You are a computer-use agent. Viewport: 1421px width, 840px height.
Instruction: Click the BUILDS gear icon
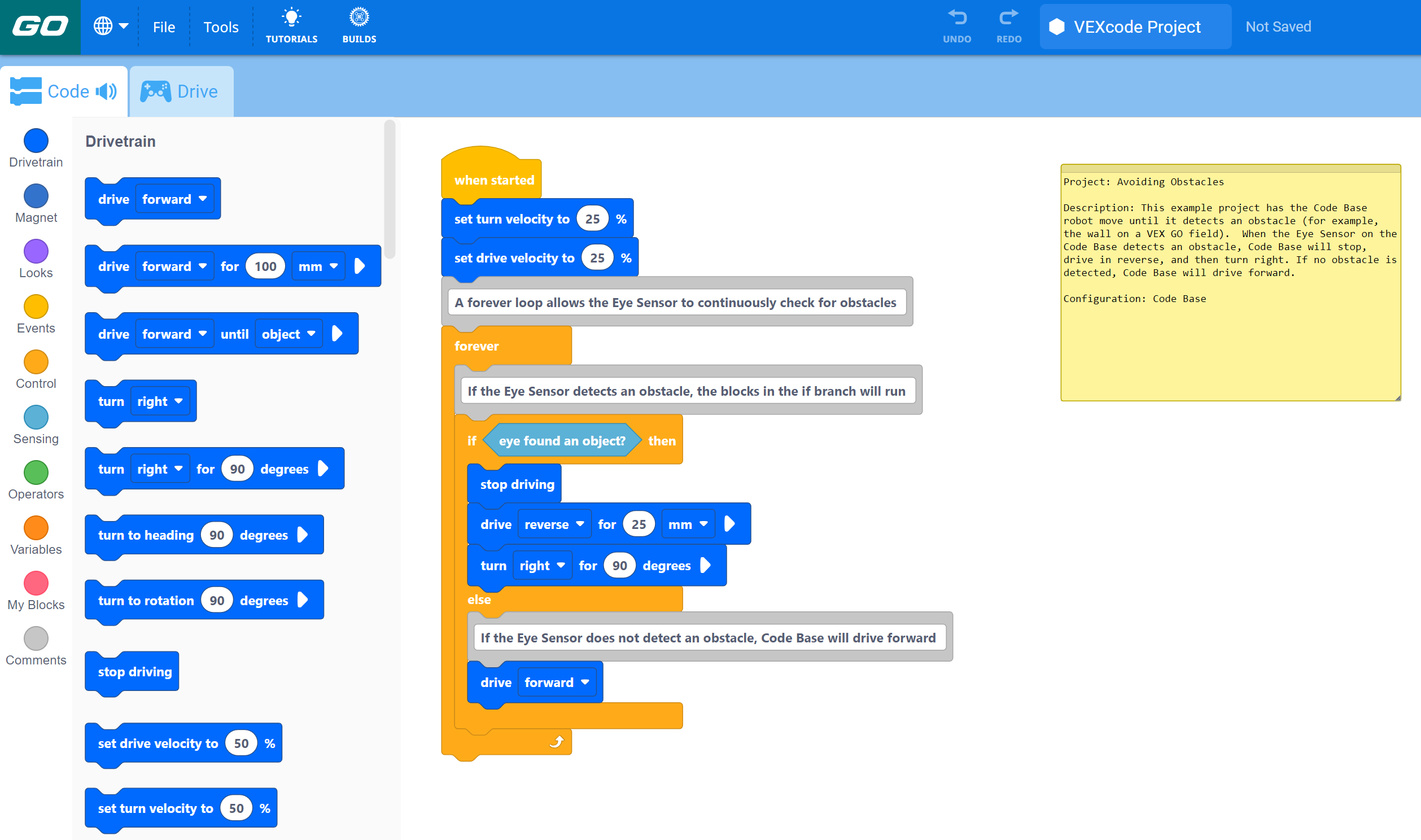point(359,17)
